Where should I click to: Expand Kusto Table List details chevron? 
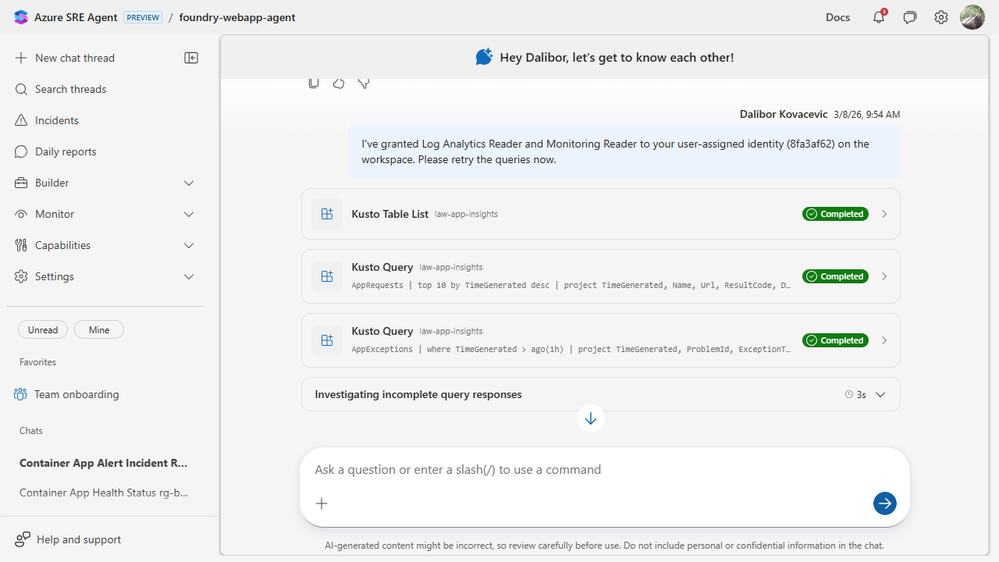(x=884, y=214)
